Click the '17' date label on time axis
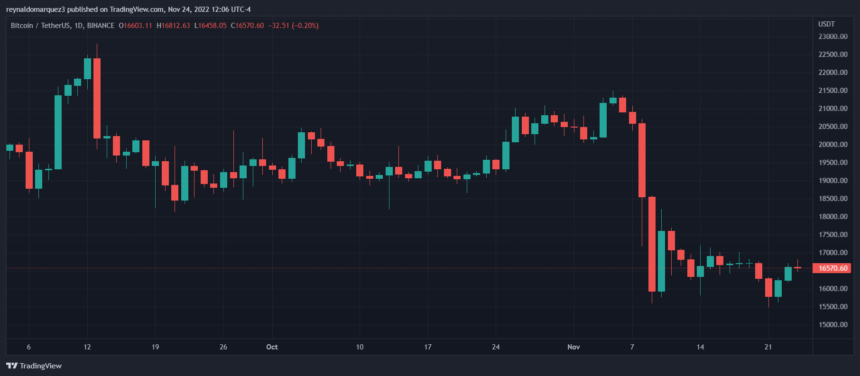 coord(428,347)
